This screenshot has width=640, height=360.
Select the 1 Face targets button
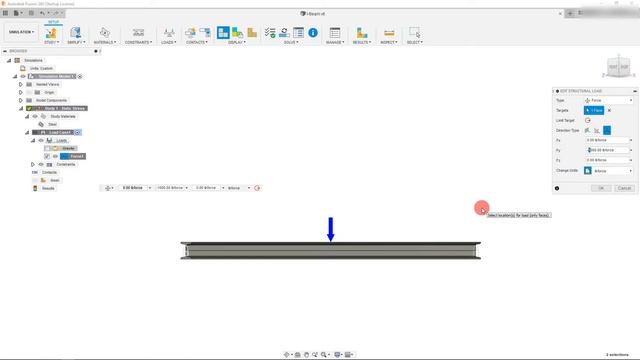[x=594, y=110]
